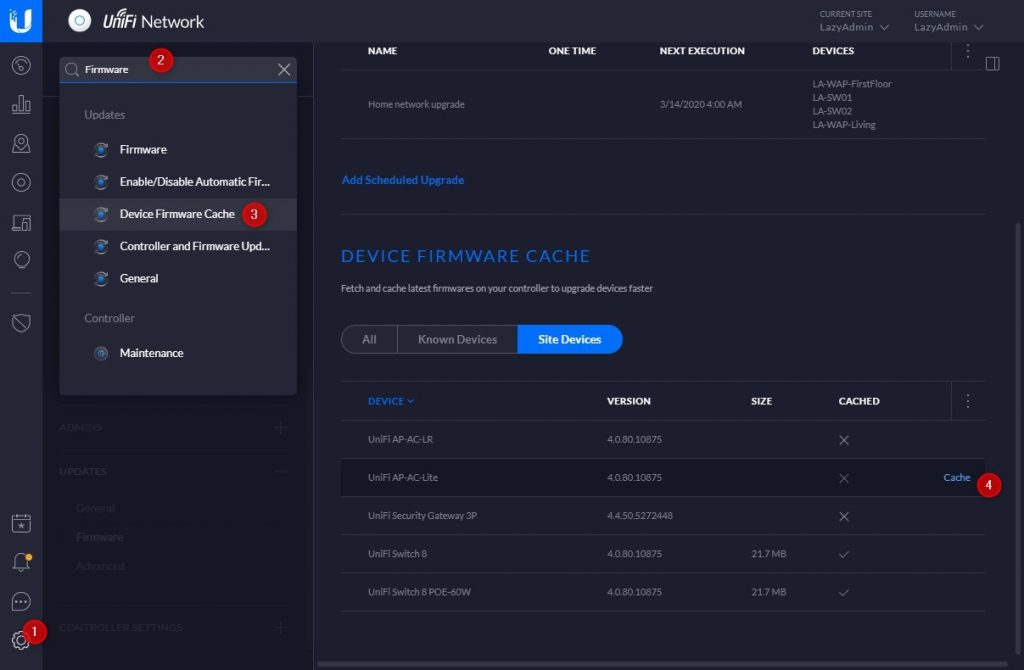Image resolution: width=1024 pixels, height=670 pixels.
Task: Switch to the All devices tab
Action: click(x=369, y=340)
